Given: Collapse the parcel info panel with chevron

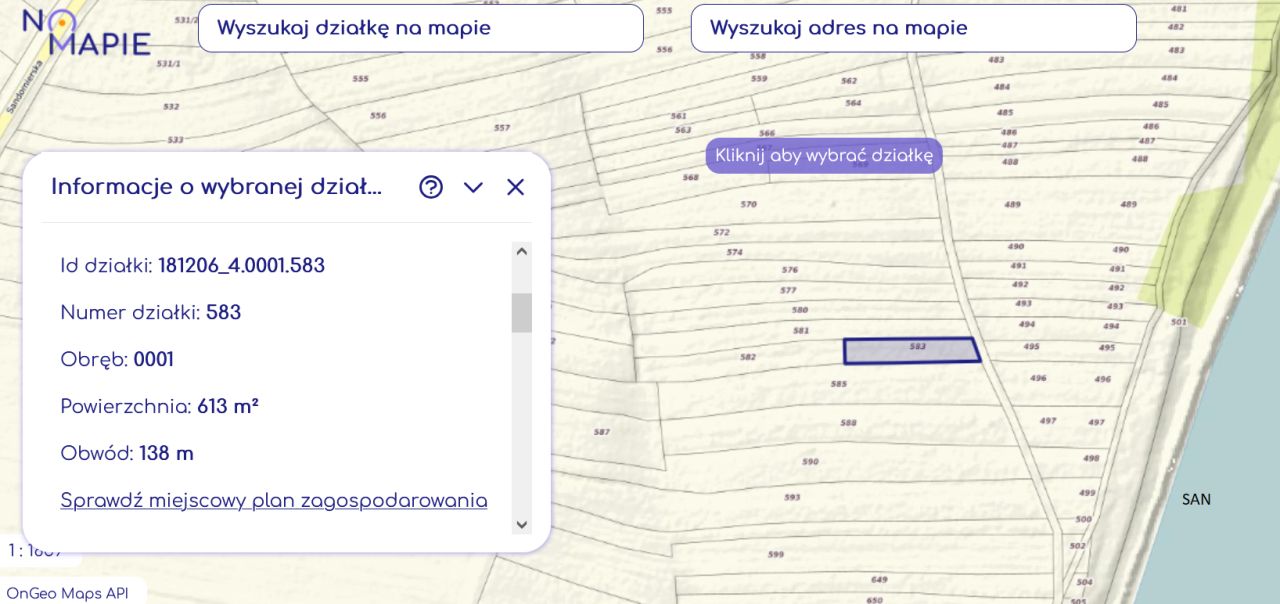Looking at the screenshot, I should click(x=473, y=187).
